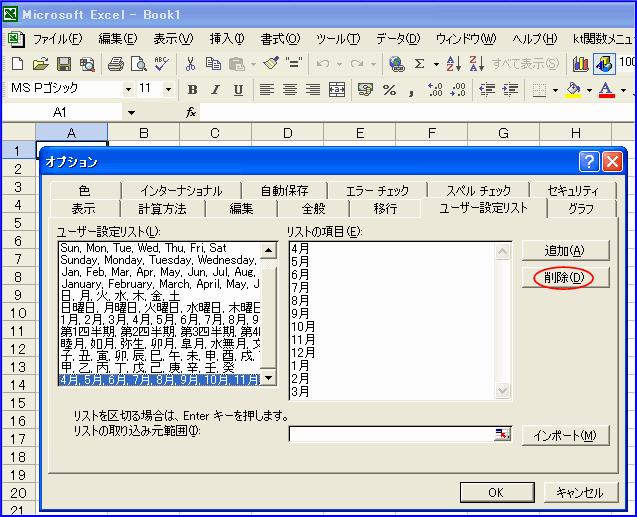637x517 pixels.
Task: Sort descending with the Z-A icon
Action: click(x=477, y=64)
